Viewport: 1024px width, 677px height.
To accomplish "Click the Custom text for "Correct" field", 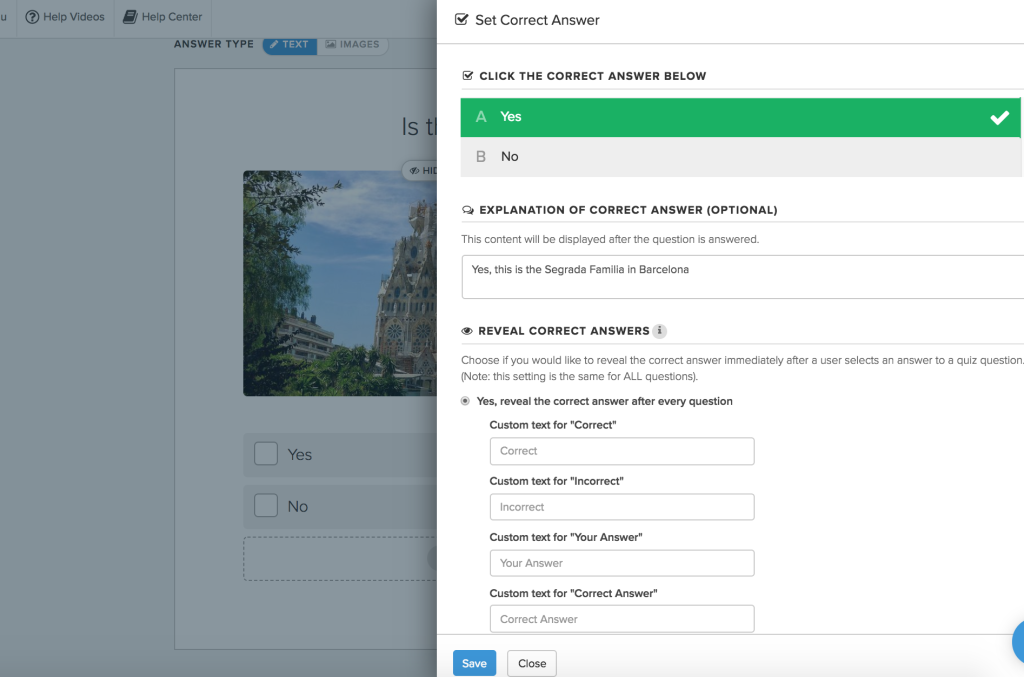I will tap(622, 451).
